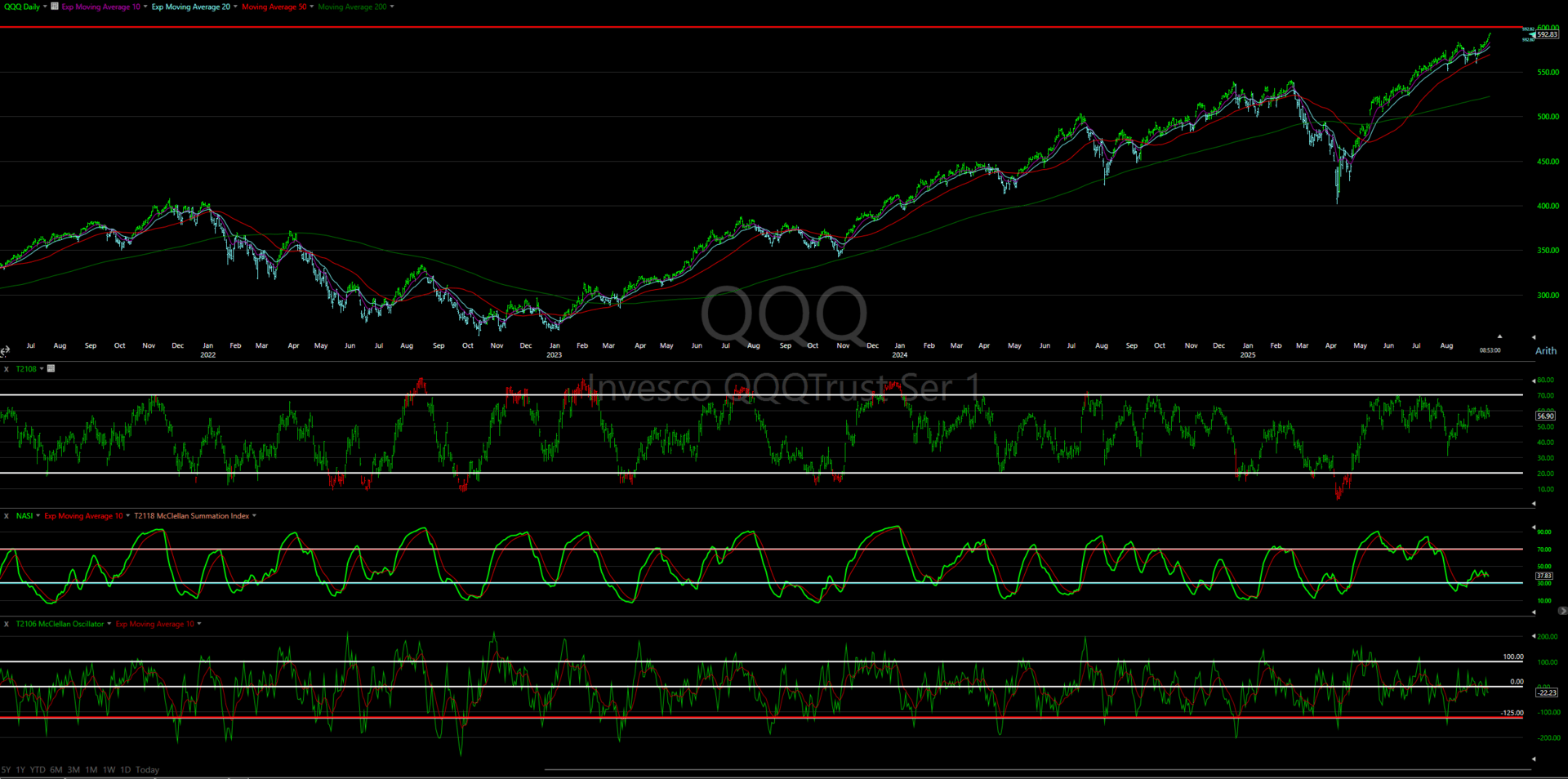This screenshot has width=1568, height=779.
Task: Select the 3M time range
Action: (x=73, y=770)
